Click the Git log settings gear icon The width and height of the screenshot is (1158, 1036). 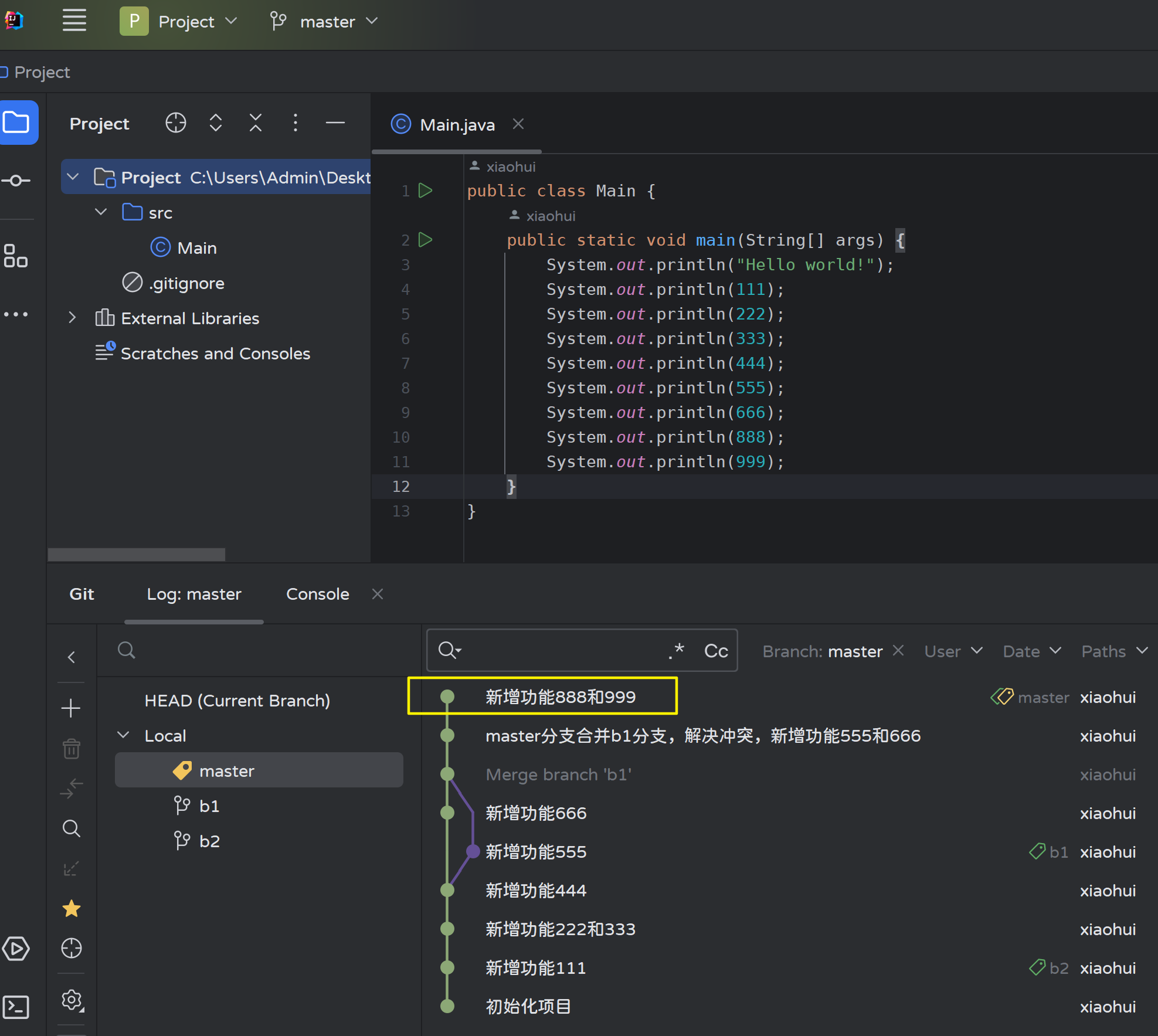click(72, 1000)
